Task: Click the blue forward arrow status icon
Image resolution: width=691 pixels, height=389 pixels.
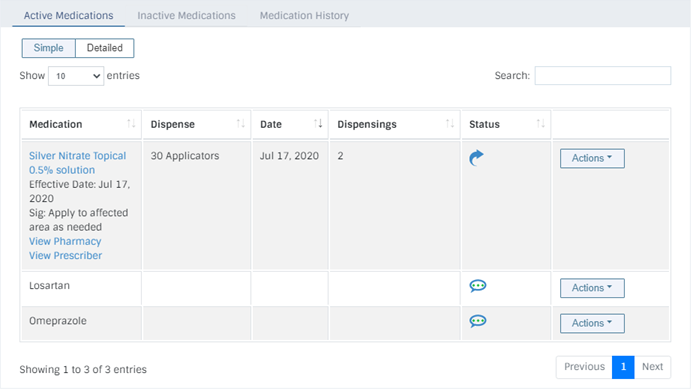Action: (476, 158)
